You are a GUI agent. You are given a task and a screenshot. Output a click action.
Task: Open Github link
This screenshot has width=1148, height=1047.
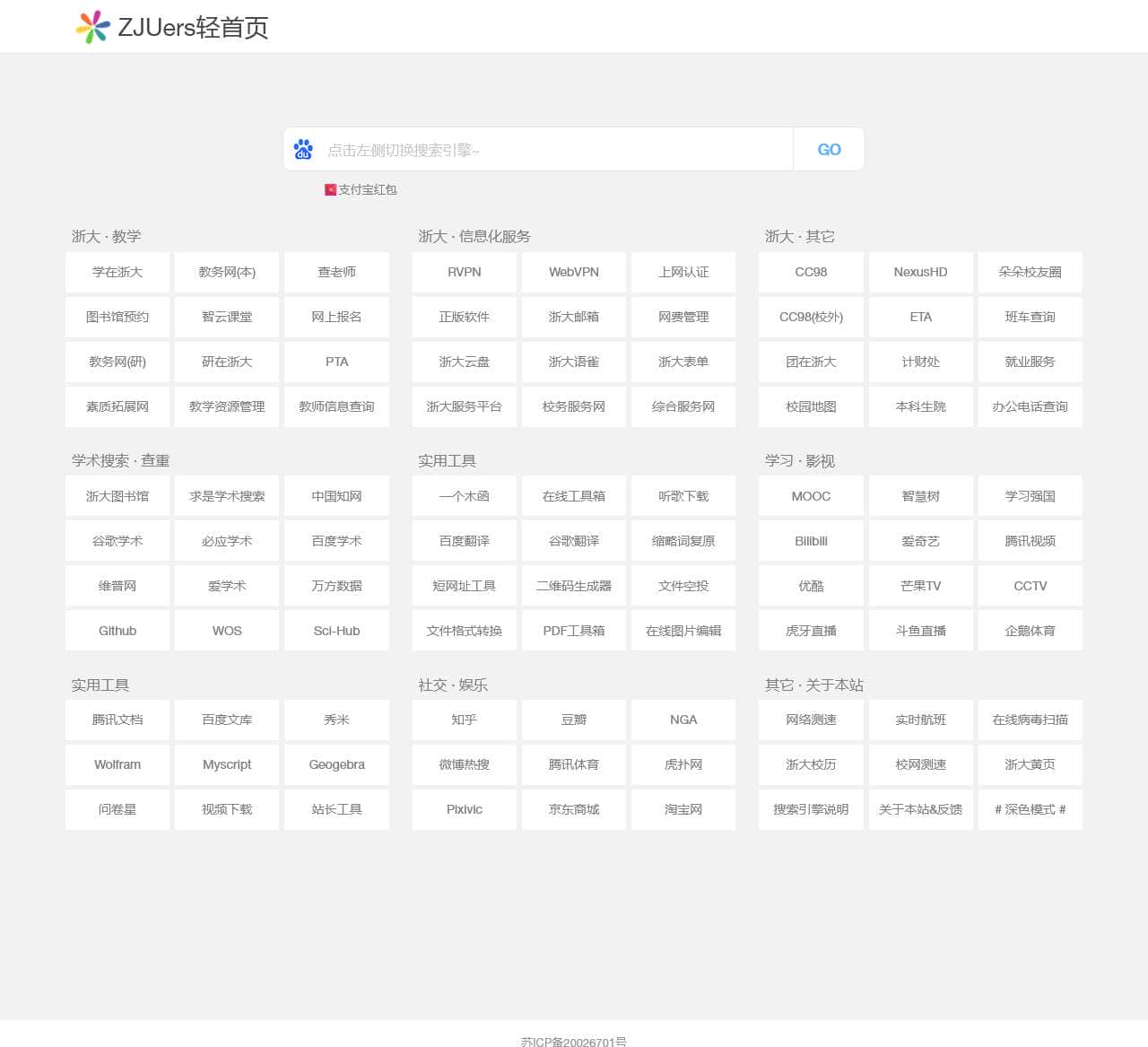pyautogui.click(x=117, y=630)
